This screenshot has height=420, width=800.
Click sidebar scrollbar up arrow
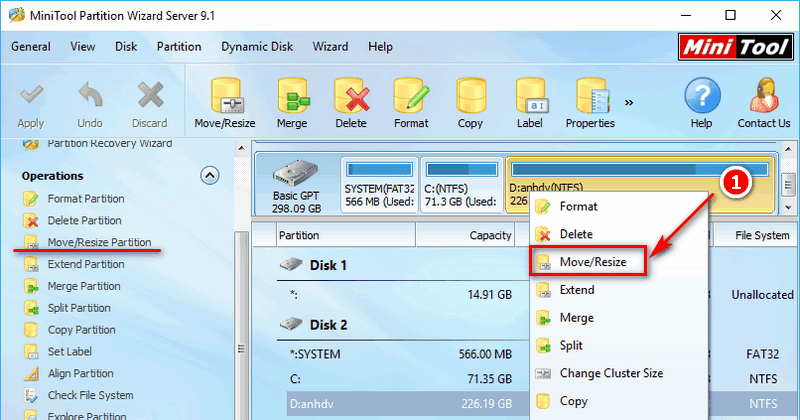click(242, 149)
